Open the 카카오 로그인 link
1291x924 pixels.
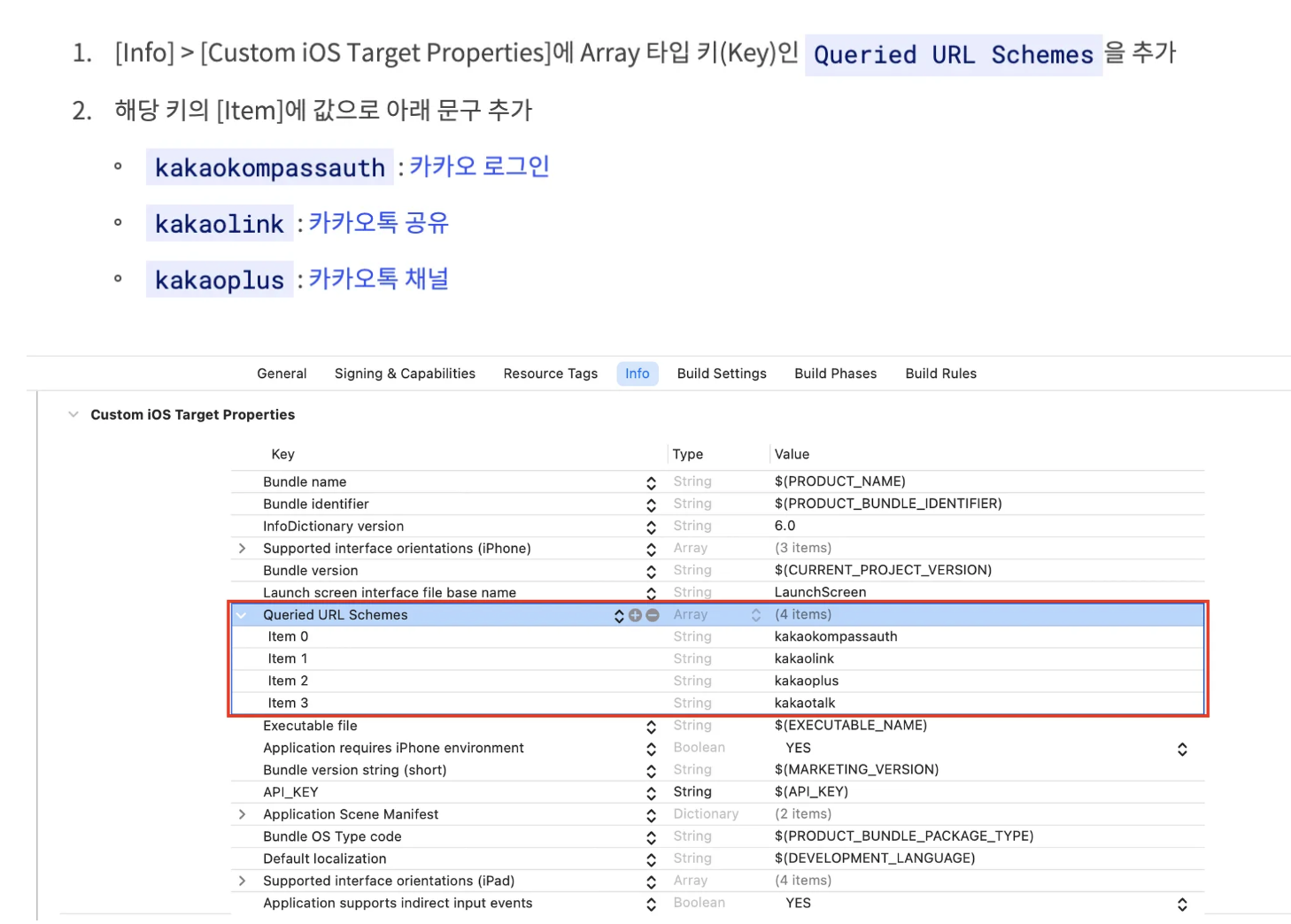tap(479, 166)
